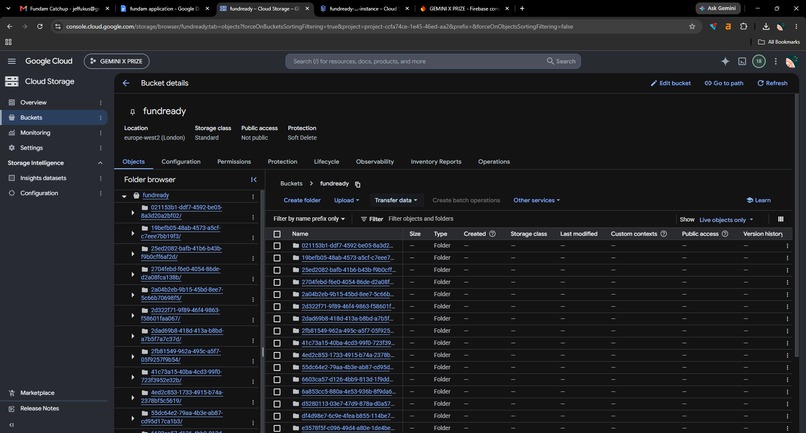806x433 pixels.
Task: Click the Go to path button
Action: [x=724, y=83]
